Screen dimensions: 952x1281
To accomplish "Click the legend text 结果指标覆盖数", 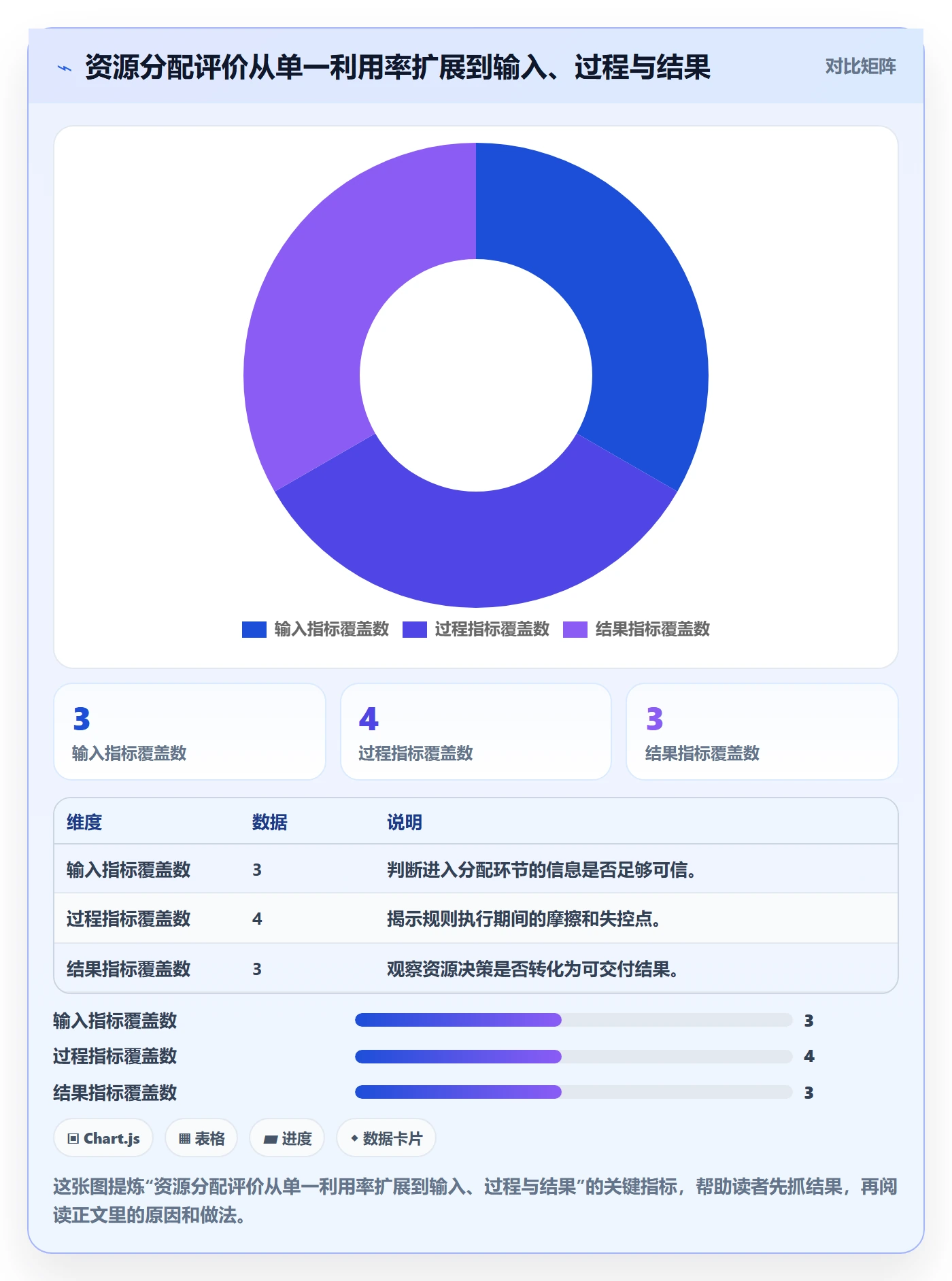I will coord(652,629).
